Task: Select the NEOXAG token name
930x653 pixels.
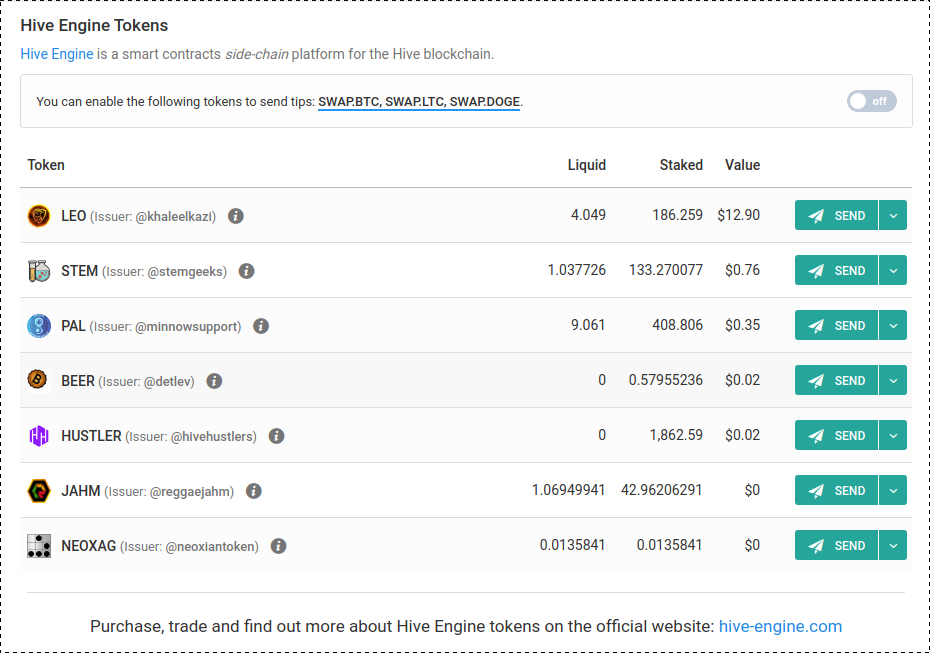Action: (x=88, y=546)
